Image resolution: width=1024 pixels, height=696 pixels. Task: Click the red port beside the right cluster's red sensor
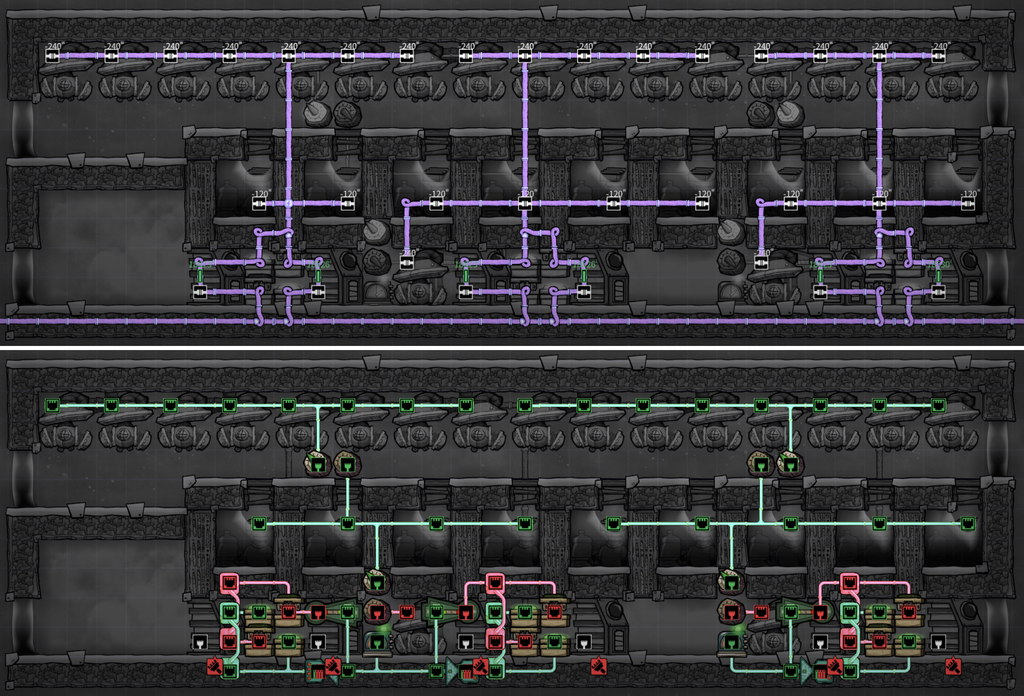761,612
